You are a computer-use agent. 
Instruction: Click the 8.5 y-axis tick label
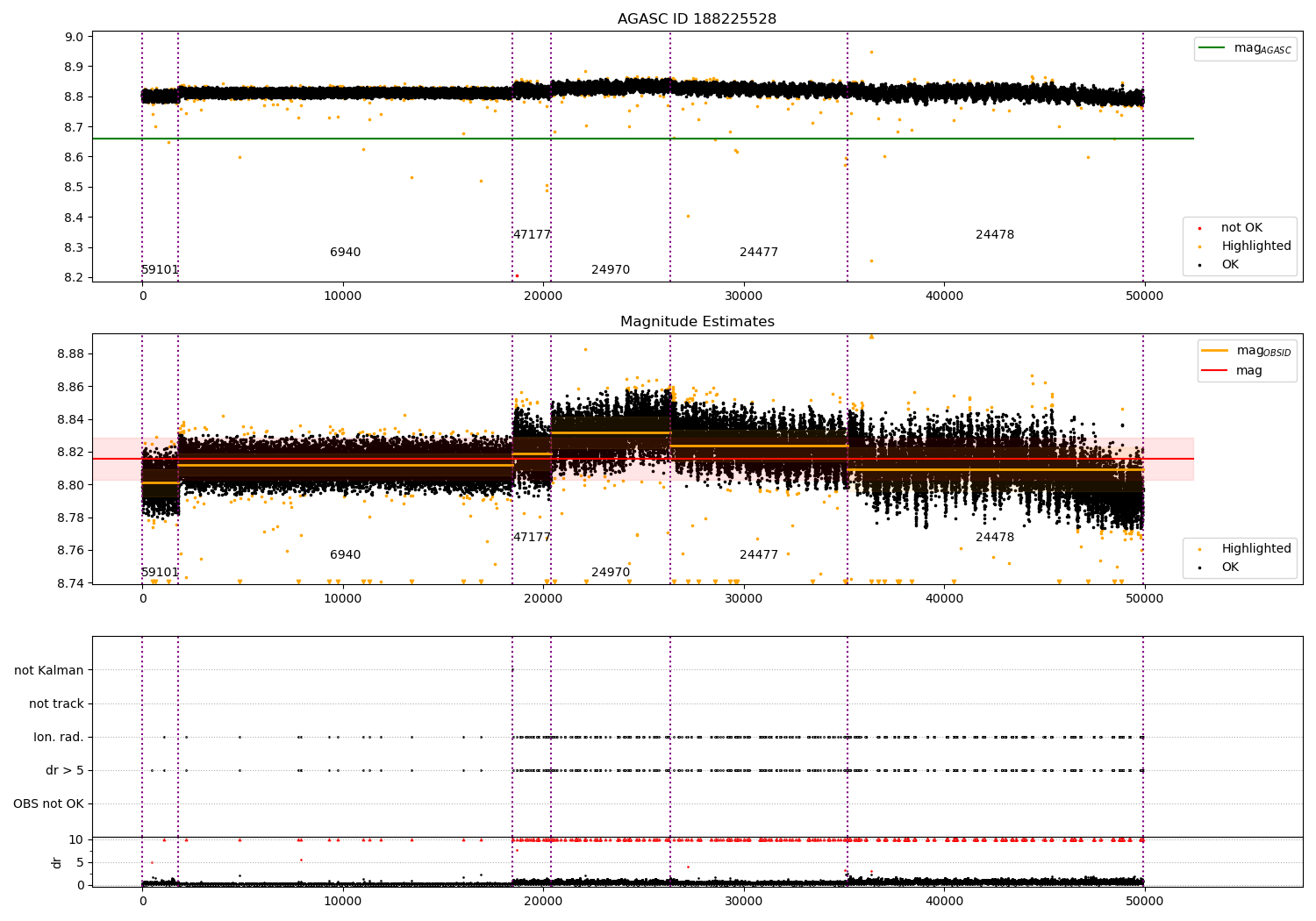(x=75, y=188)
